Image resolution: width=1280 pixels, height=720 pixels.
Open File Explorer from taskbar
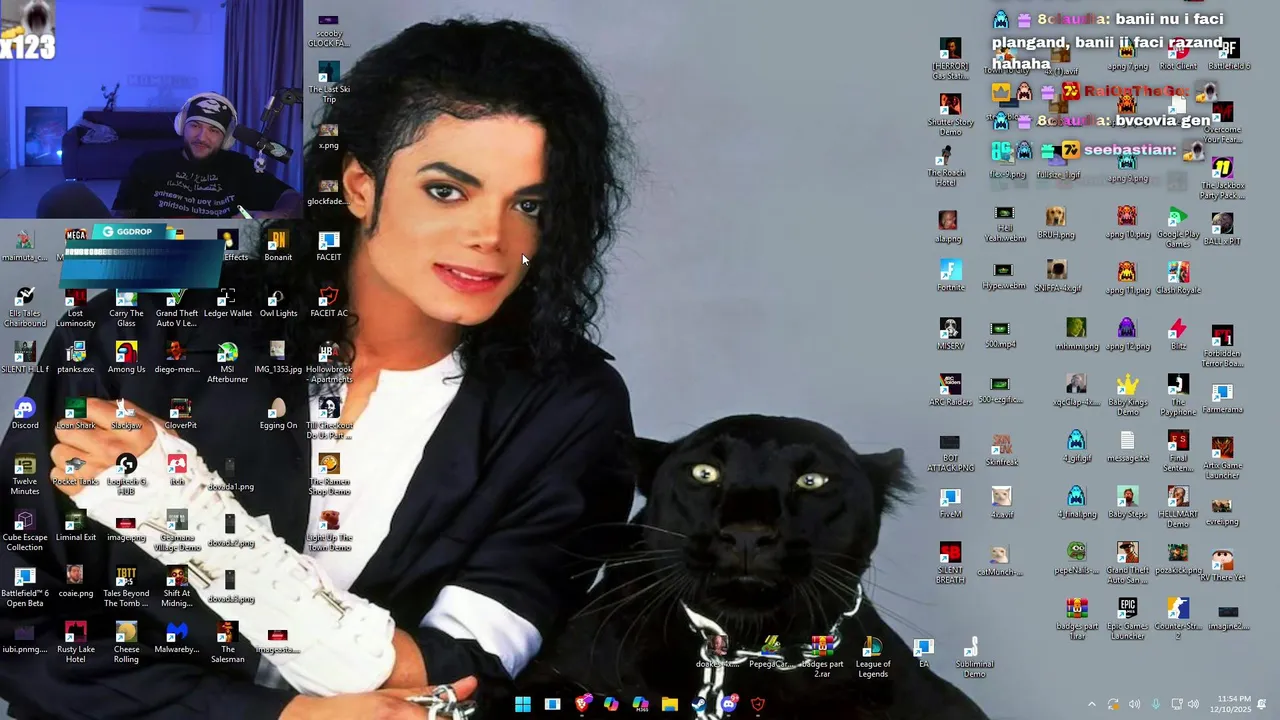click(670, 704)
